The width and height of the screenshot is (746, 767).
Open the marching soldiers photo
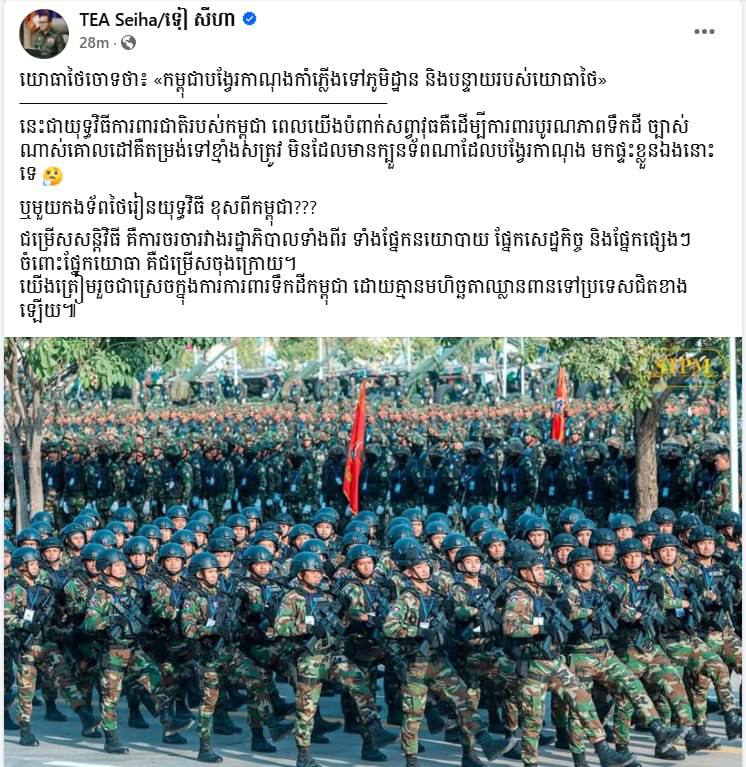click(x=373, y=552)
